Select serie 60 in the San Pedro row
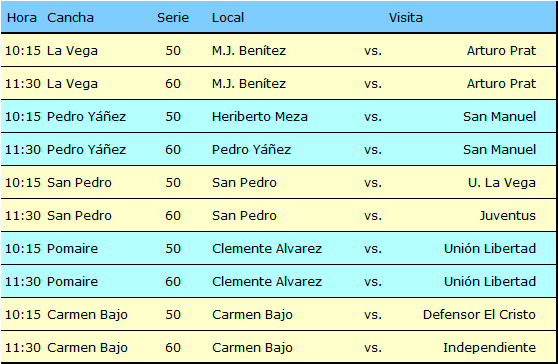This screenshot has height=364, width=558. pyautogui.click(x=173, y=216)
